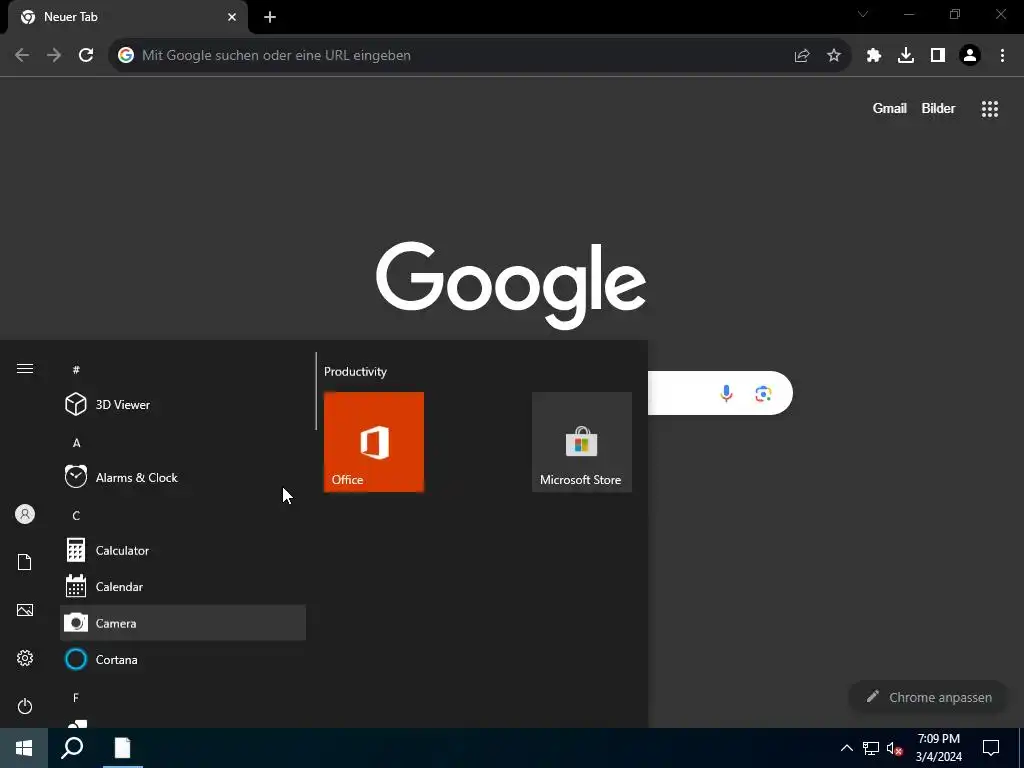1024x768 pixels.
Task: Start voice search with microphone
Action: [x=726, y=393]
